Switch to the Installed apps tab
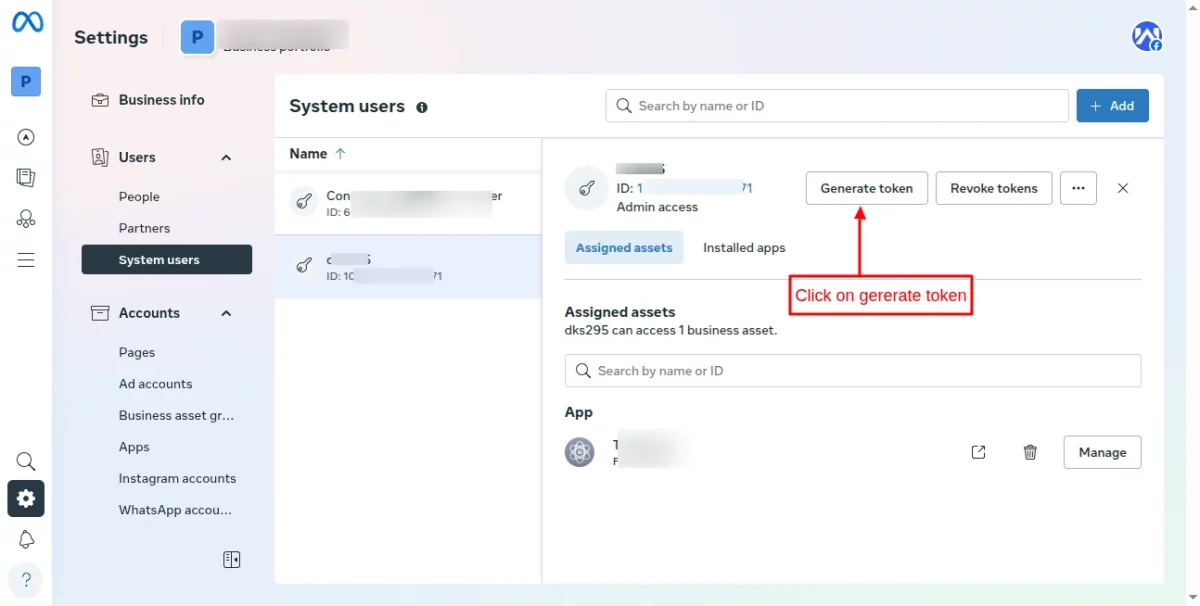 (x=743, y=247)
